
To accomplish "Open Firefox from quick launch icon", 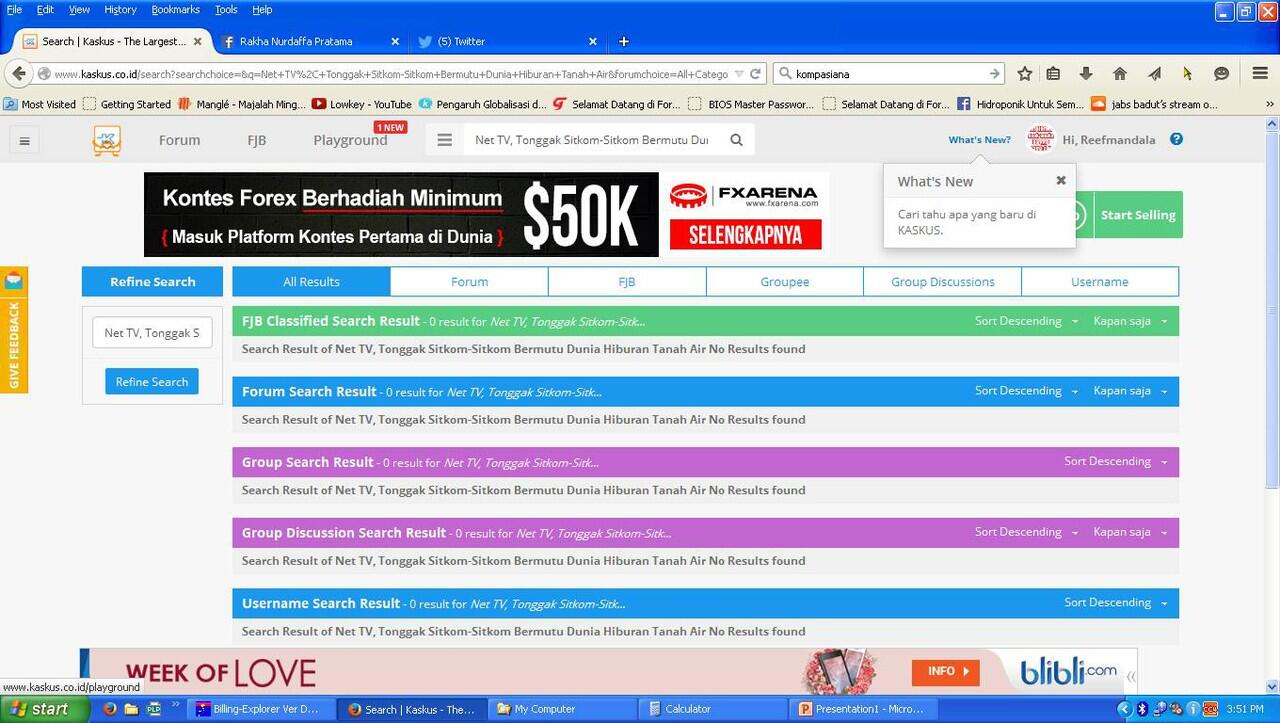I will [110, 709].
